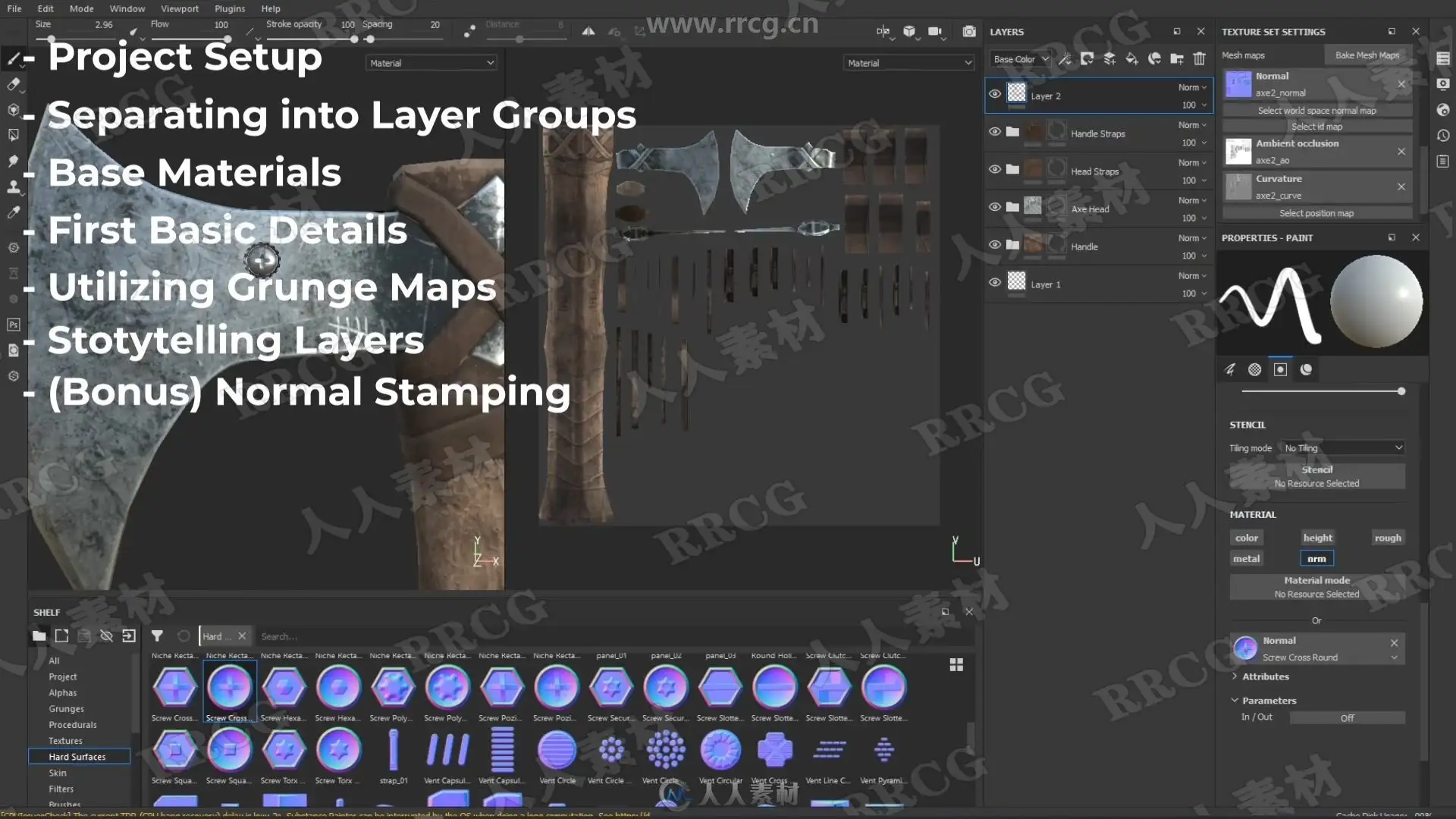Open the camera screenshot icon above viewport
The image size is (1456, 819).
(x=968, y=32)
